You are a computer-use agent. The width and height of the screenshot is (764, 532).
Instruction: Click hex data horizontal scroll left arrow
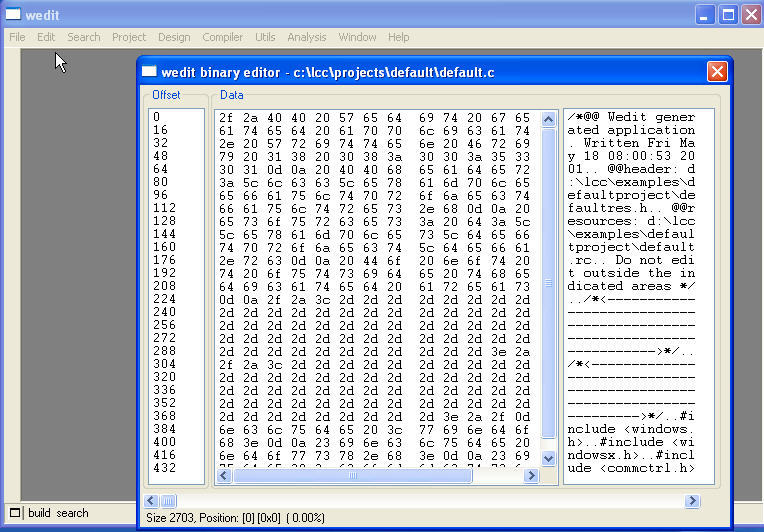pyautogui.click(x=224, y=475)
